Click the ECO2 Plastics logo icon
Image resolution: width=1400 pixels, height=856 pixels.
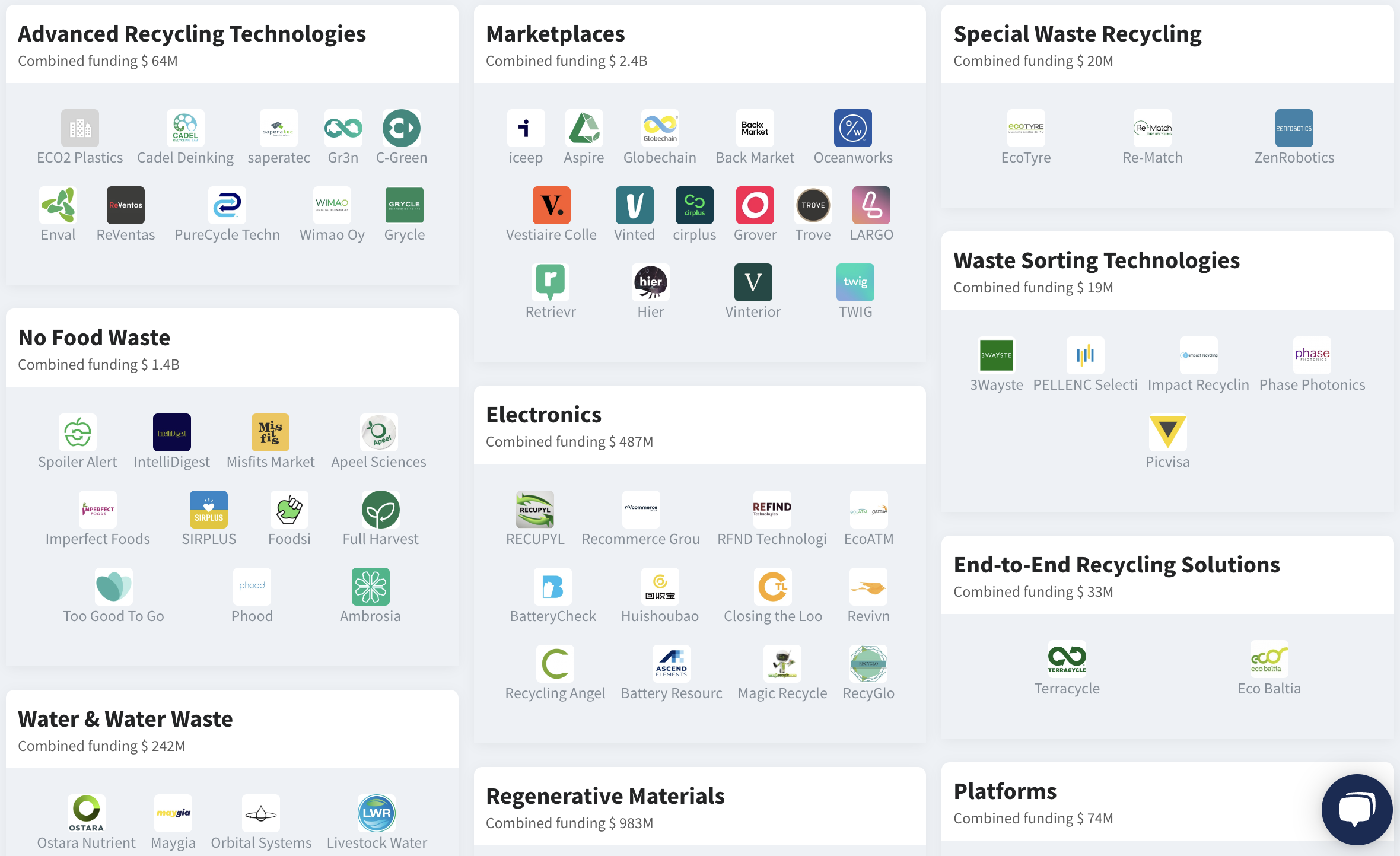coord(80,128)
